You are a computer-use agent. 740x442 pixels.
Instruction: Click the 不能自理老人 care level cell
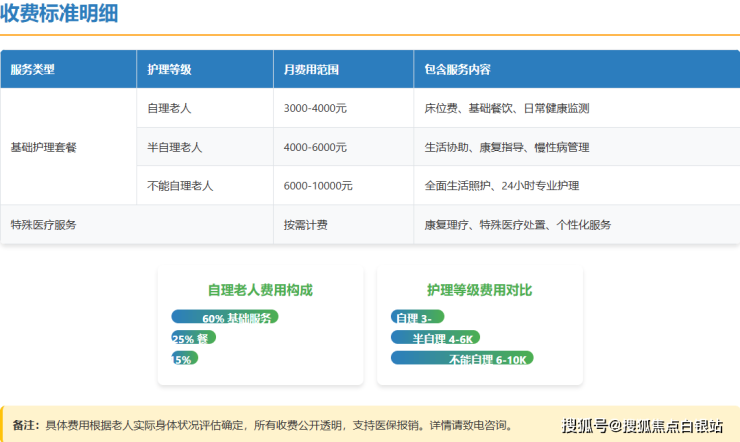click(180, 186)
